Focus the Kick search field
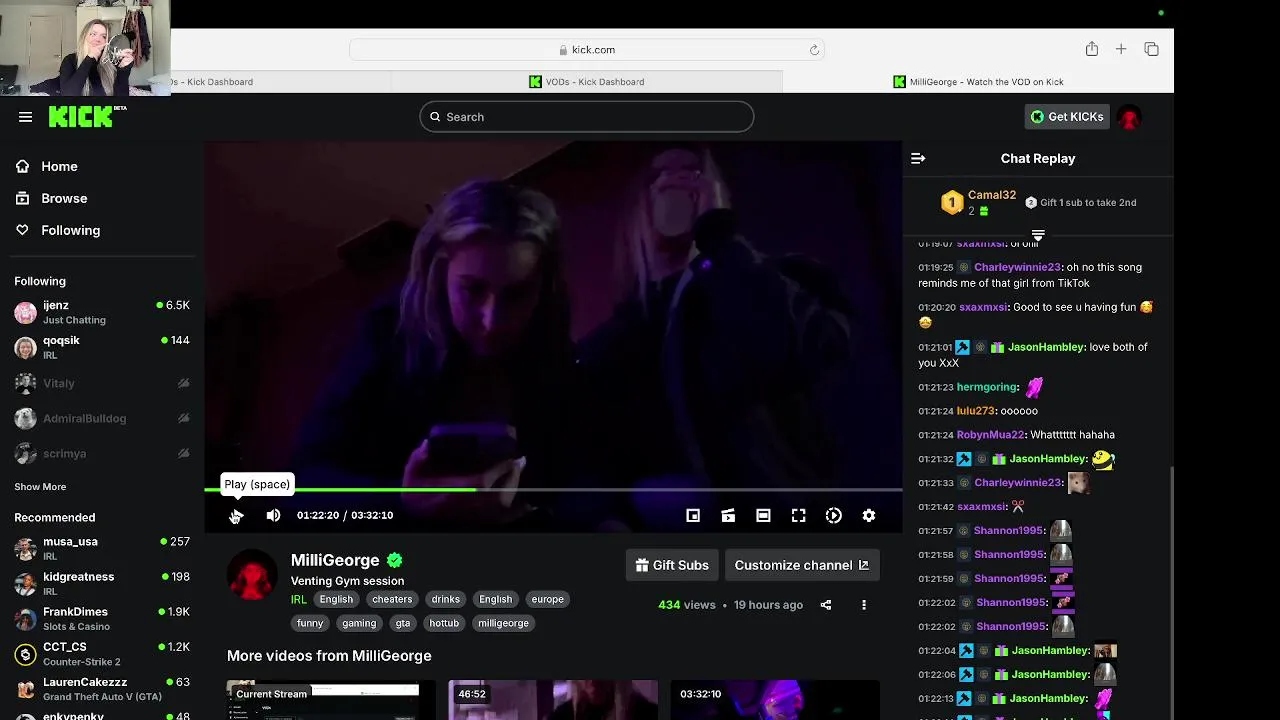 tap(586, 117)
